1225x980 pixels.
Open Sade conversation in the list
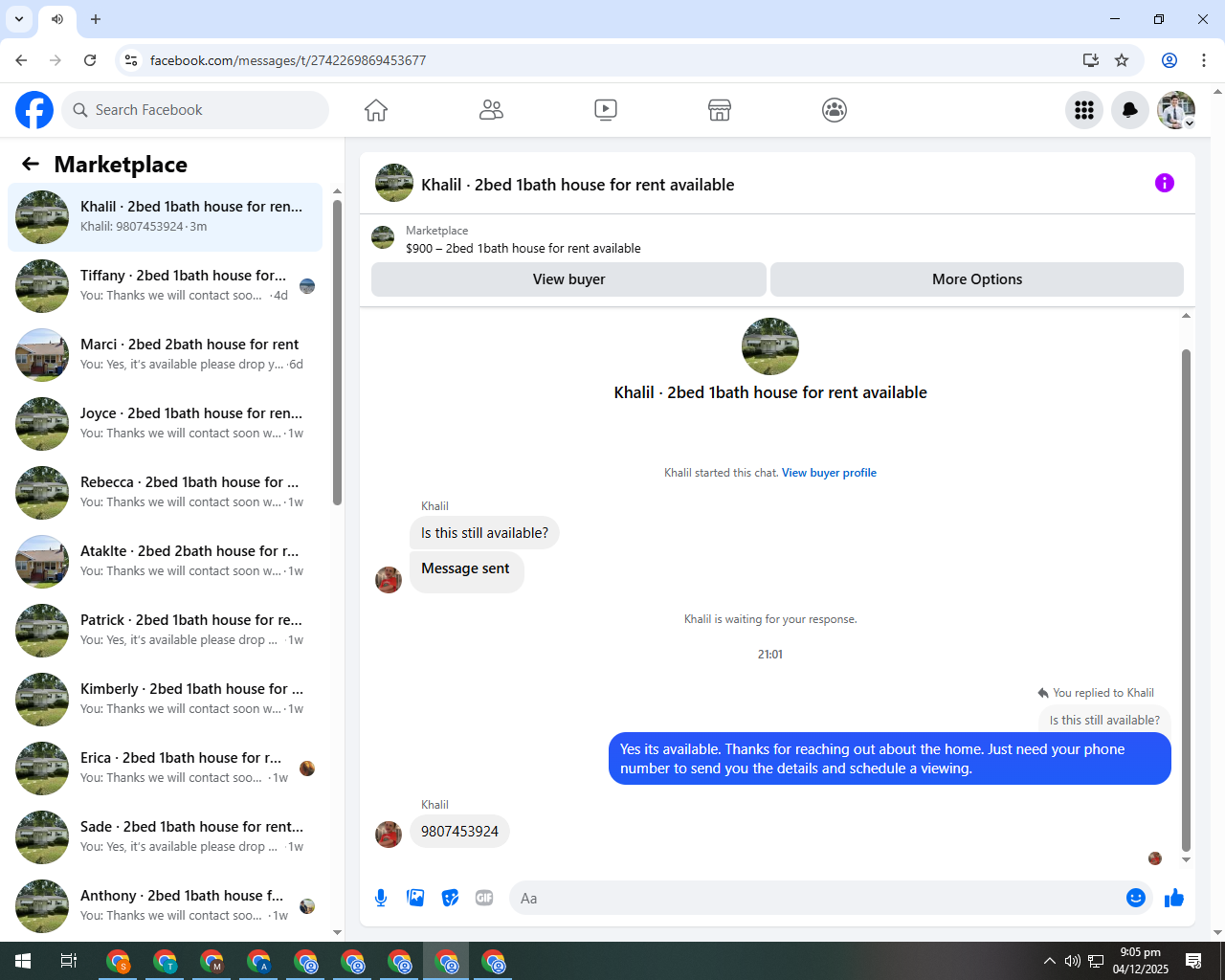[x=165, y=837]
